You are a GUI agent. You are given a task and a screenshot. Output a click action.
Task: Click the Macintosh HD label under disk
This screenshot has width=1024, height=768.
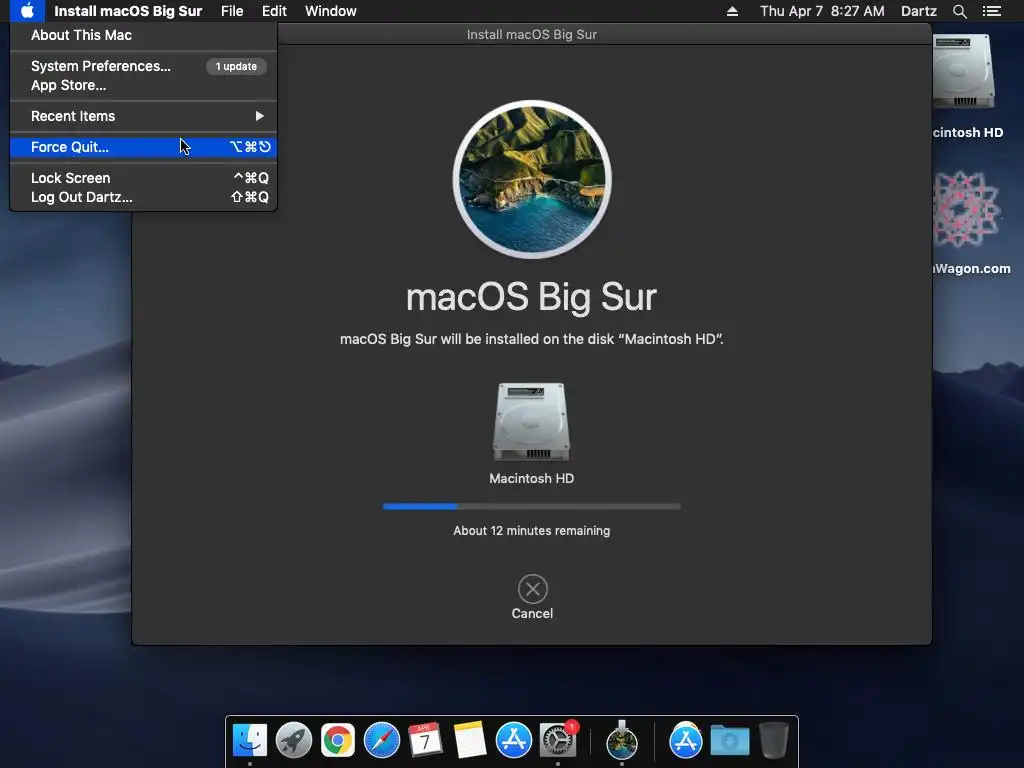[532, 479]
